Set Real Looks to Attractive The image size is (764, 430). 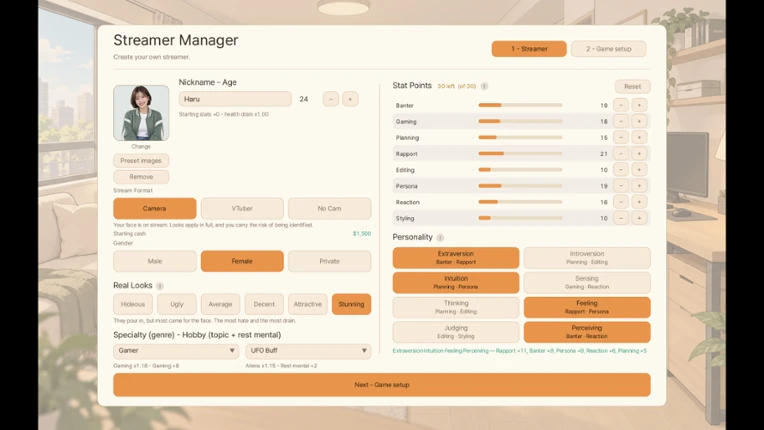pos(308,304)
